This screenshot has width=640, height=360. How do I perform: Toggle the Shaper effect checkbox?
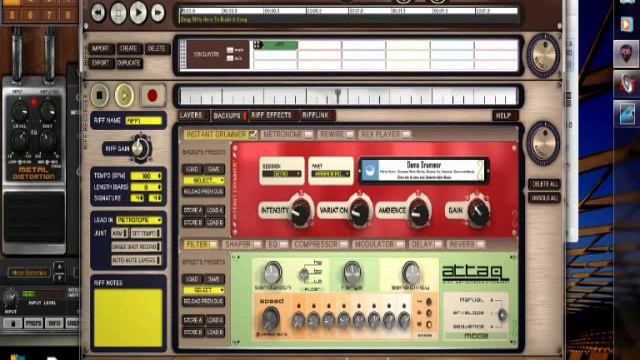click(x=257, y=244)
